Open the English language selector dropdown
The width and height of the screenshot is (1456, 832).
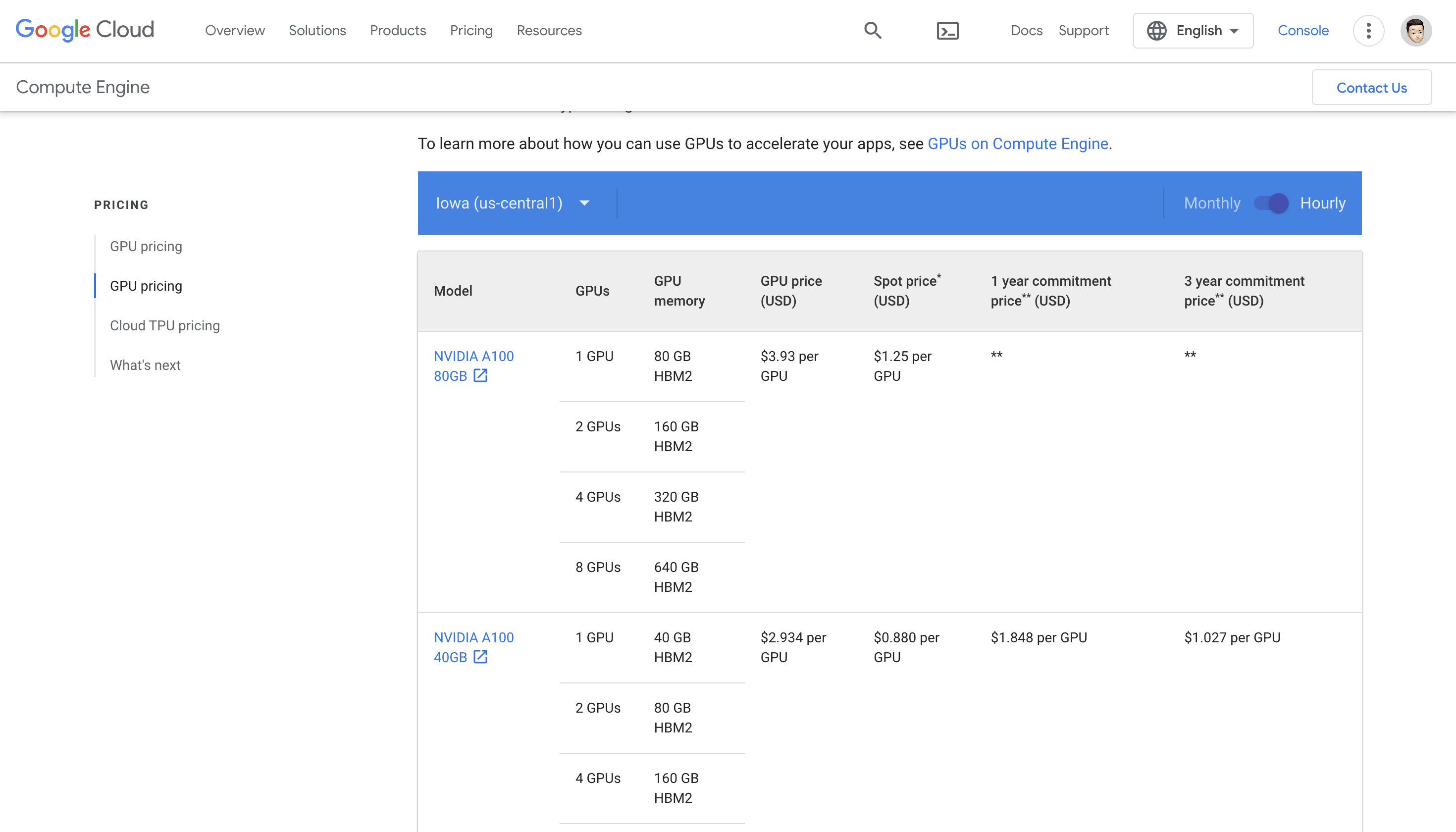pyautogui.click(x=1191, y=30)
